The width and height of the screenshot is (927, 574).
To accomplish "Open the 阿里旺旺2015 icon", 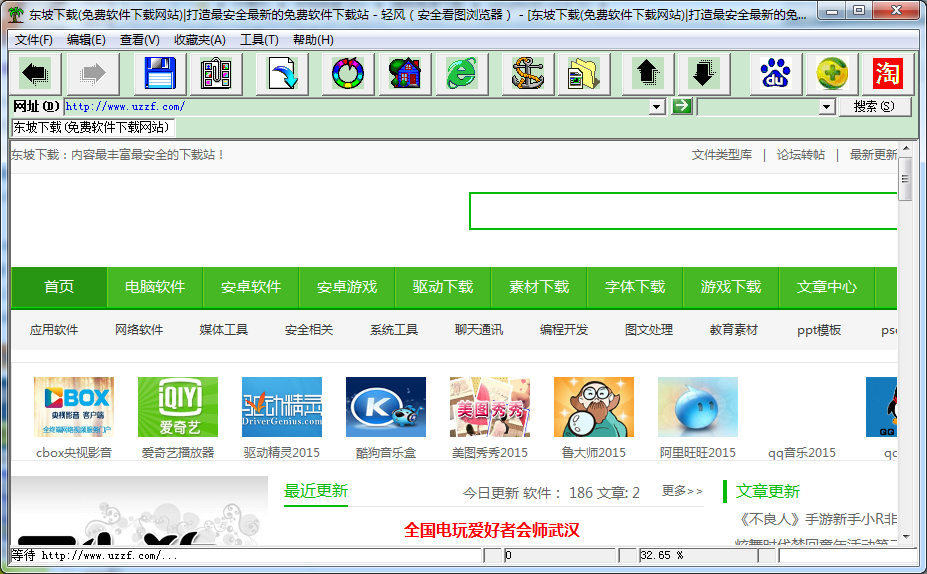I will (x=698, y=407).
